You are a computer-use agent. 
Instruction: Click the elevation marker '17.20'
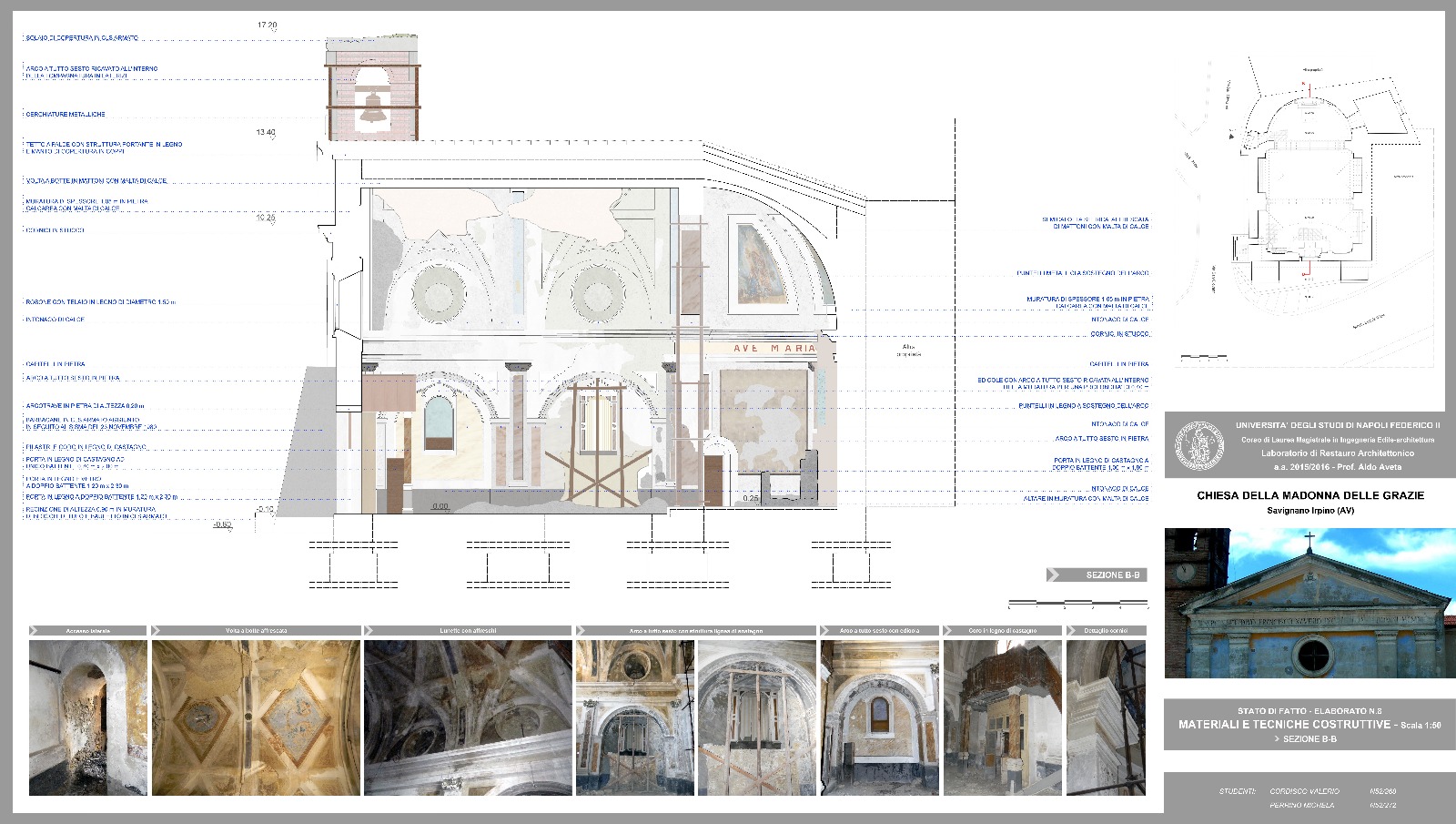tap(267, 25)
